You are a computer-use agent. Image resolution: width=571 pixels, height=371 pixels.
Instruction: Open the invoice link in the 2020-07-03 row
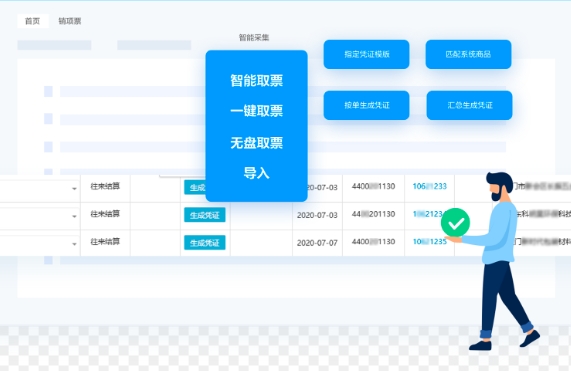[428, 214]
